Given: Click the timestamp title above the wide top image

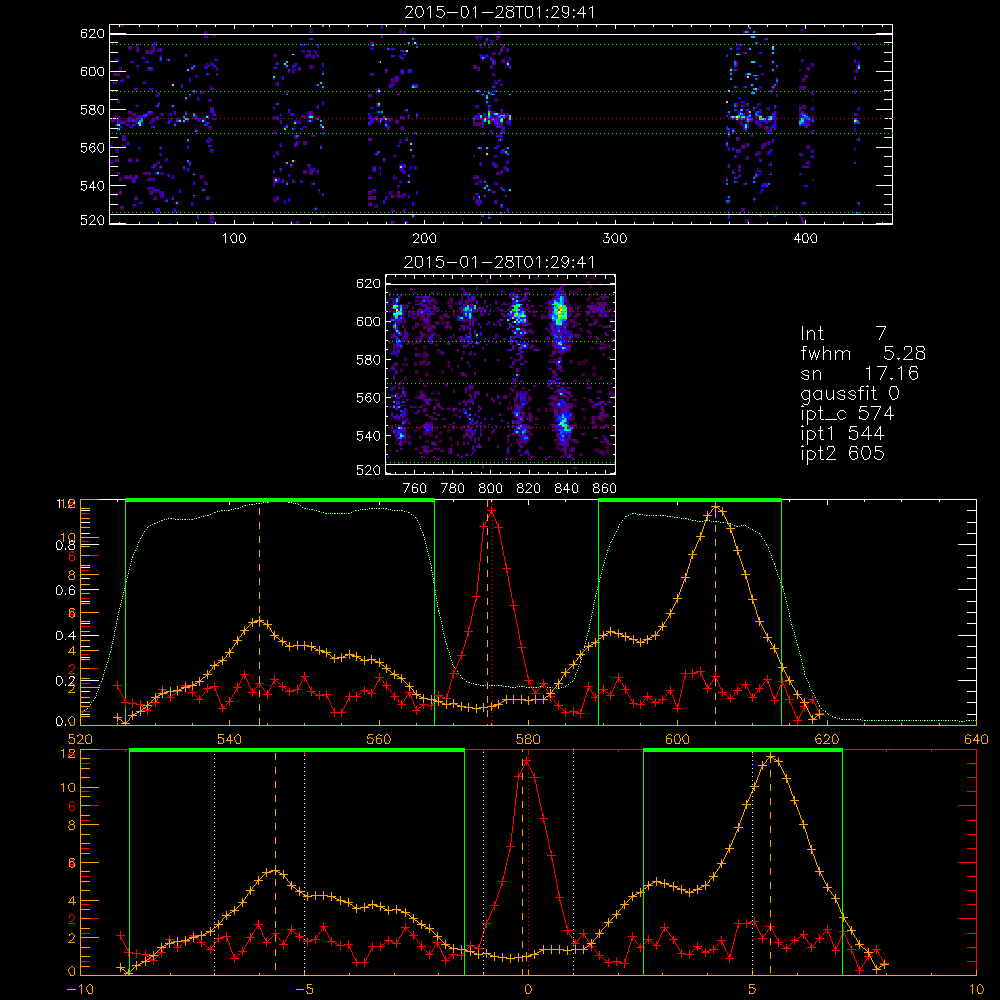Looking at the screenshot, I should click(x=500, y=12).
